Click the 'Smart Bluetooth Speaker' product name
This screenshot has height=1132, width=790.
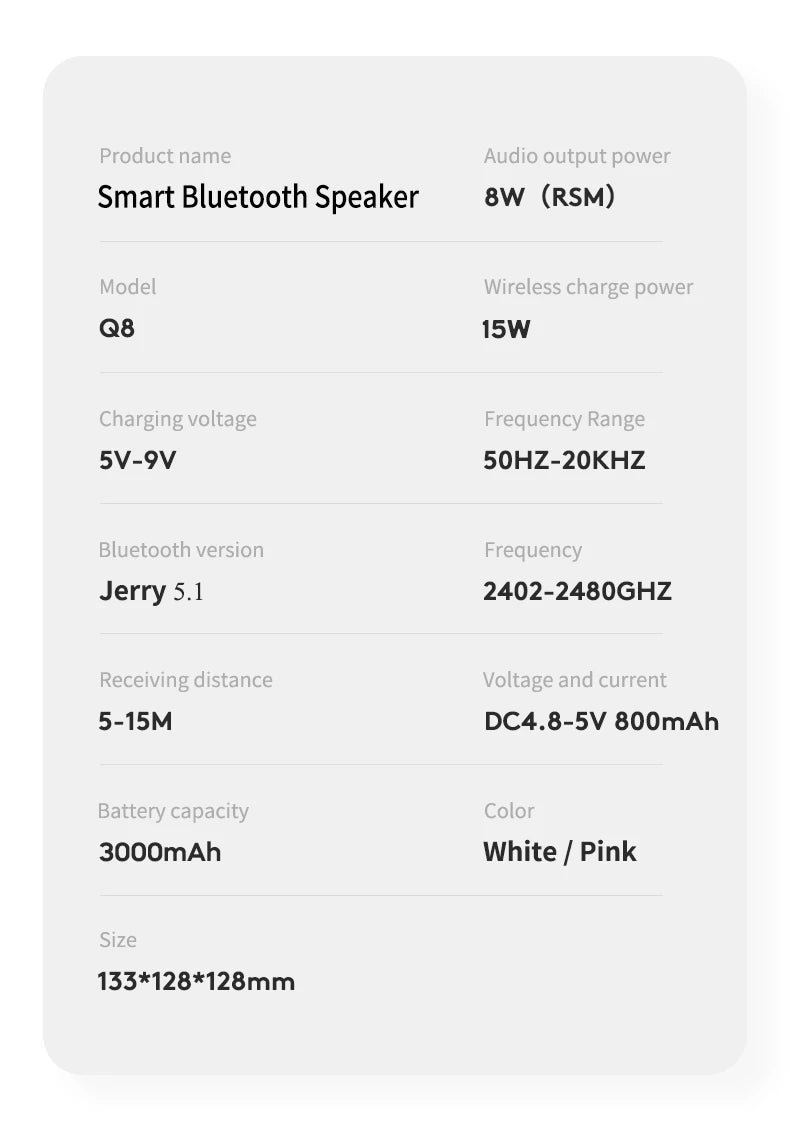(x=258, y=197)
